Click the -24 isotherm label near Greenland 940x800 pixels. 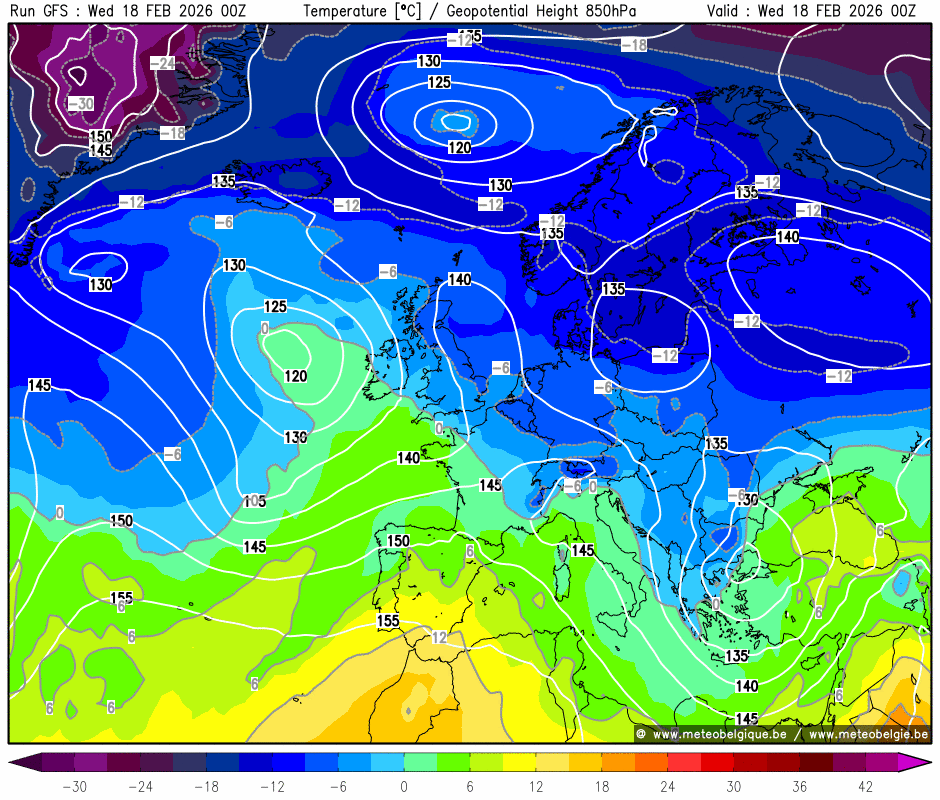(163, 63)
